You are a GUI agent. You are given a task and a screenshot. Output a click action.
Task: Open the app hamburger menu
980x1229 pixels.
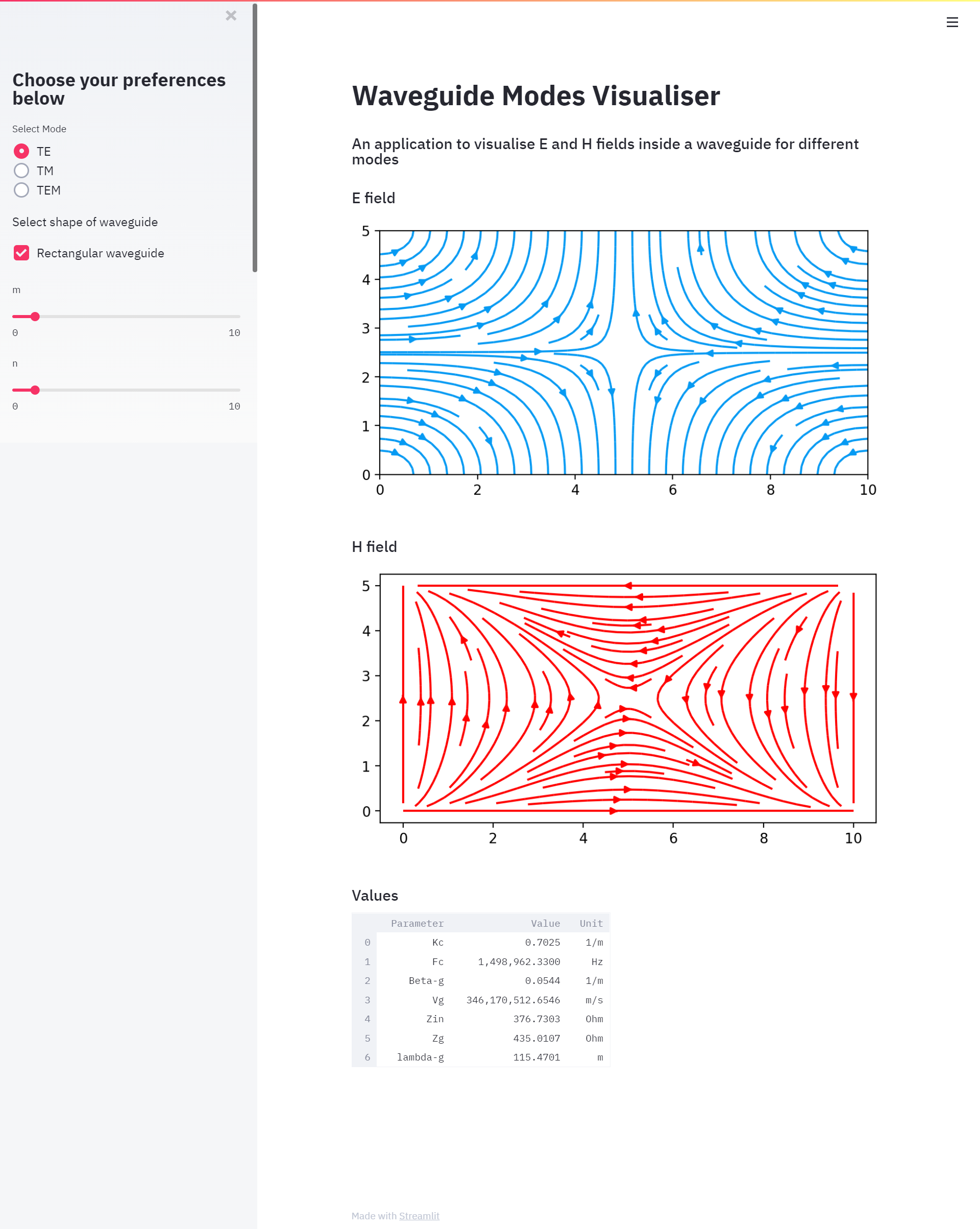pyautogui.click(x=952, y=22)
